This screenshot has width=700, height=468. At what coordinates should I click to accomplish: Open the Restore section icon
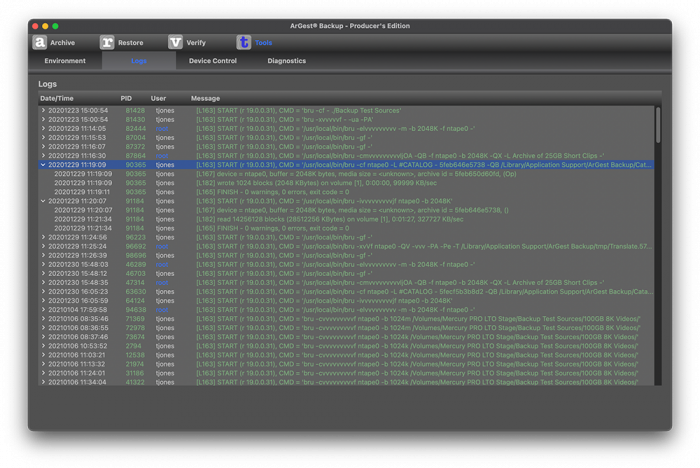tap(107, 42)
